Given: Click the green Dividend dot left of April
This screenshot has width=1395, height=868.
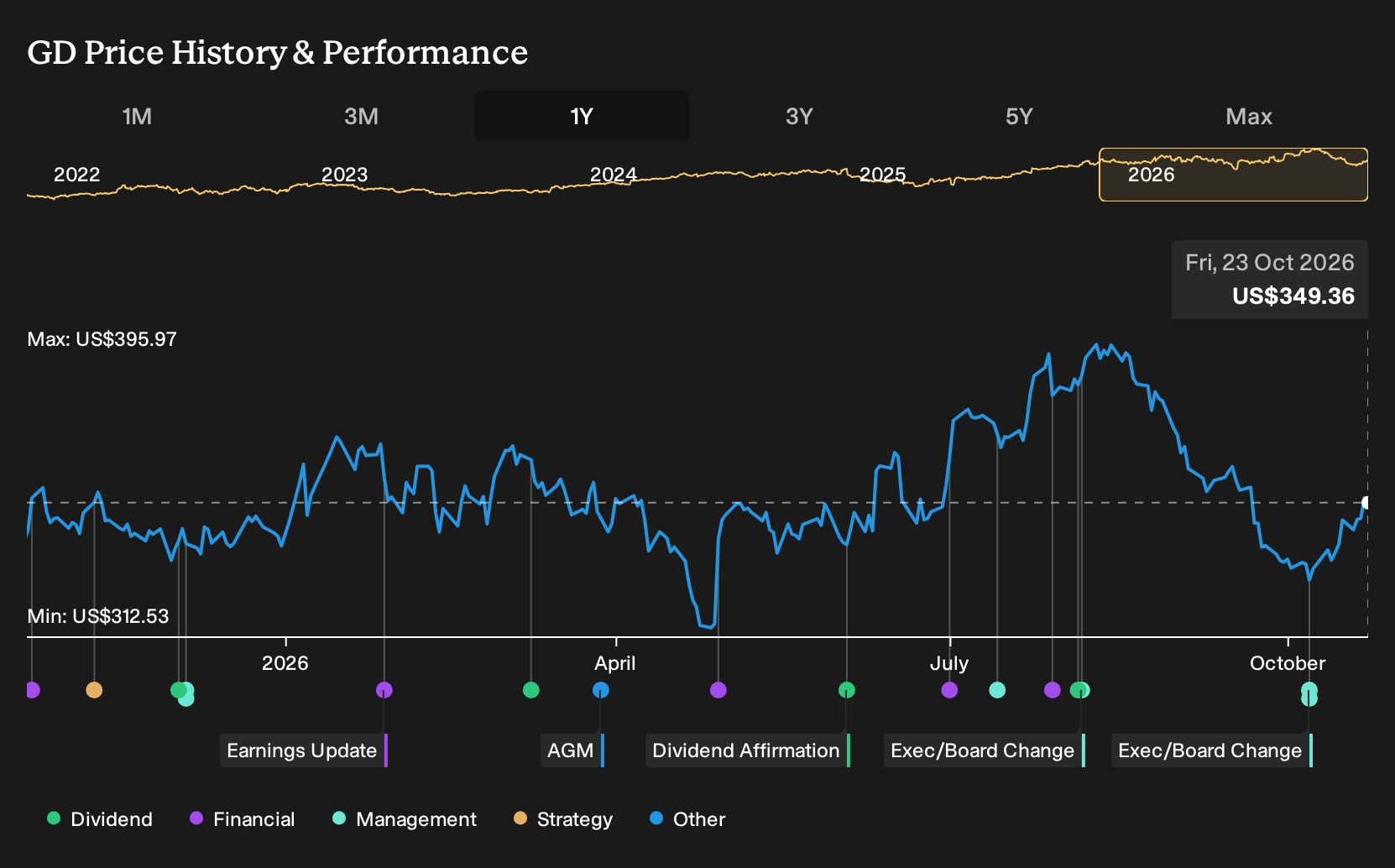Looking at the screenshot, I should pos(530,690).
